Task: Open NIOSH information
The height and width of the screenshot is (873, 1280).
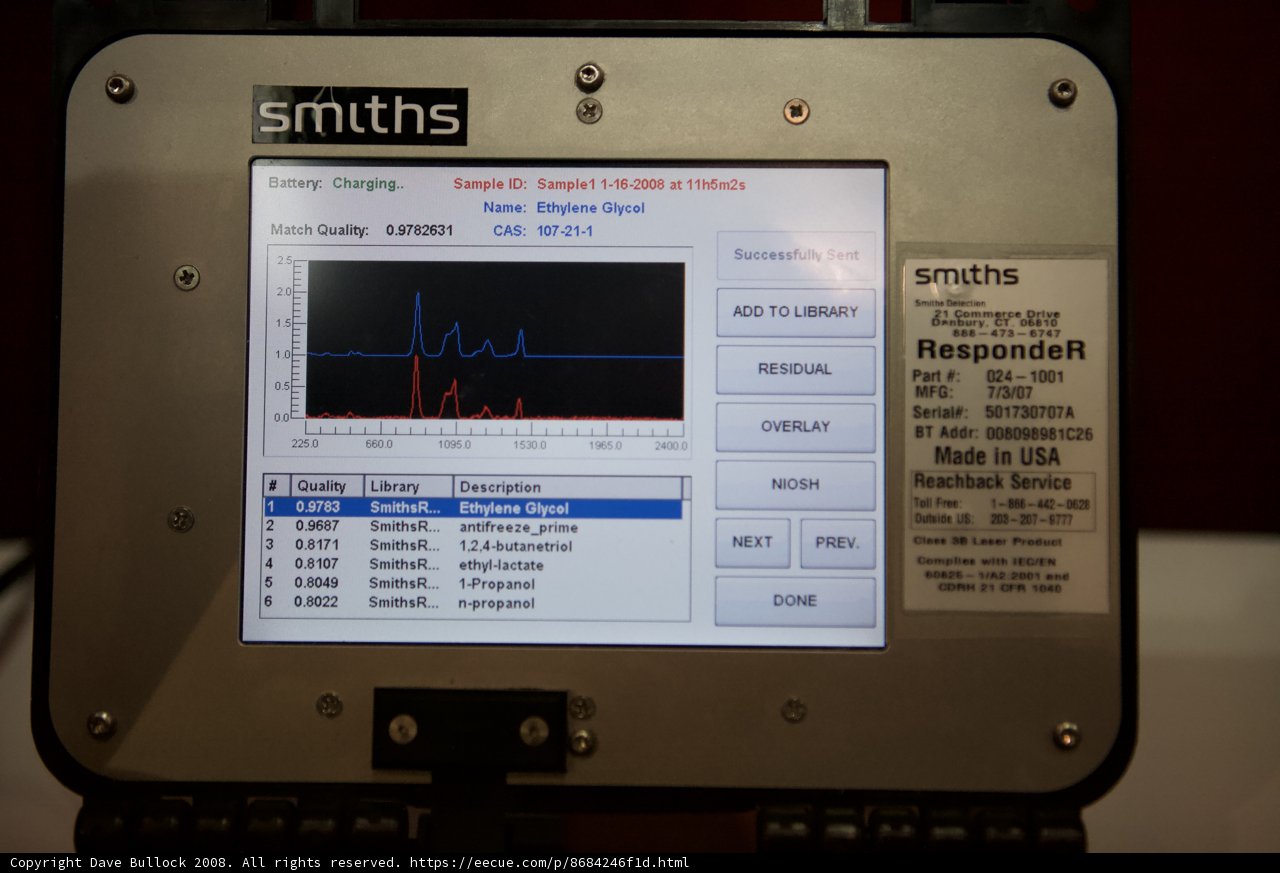Action: coord(796,485)
